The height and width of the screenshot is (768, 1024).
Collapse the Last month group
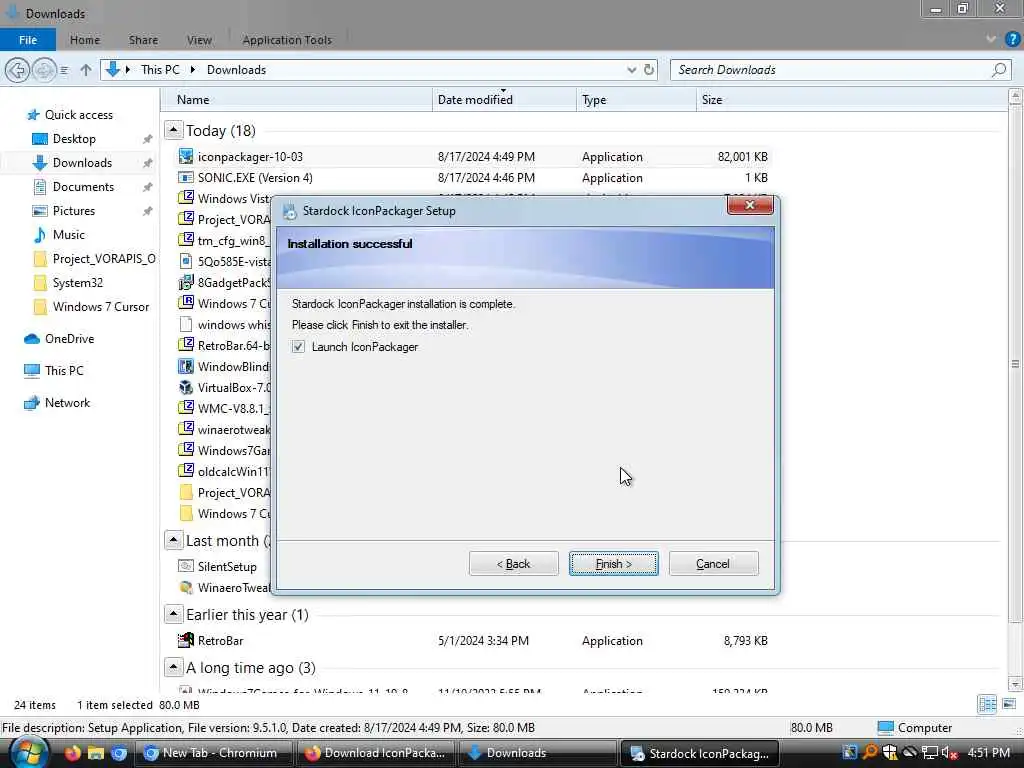click(173, 540)
